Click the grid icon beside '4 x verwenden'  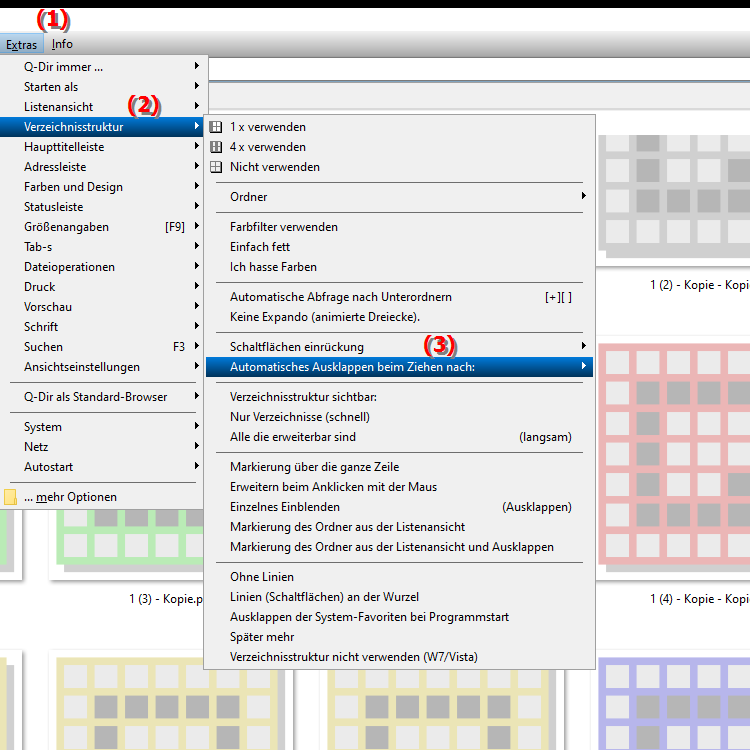tap(216, 147)
